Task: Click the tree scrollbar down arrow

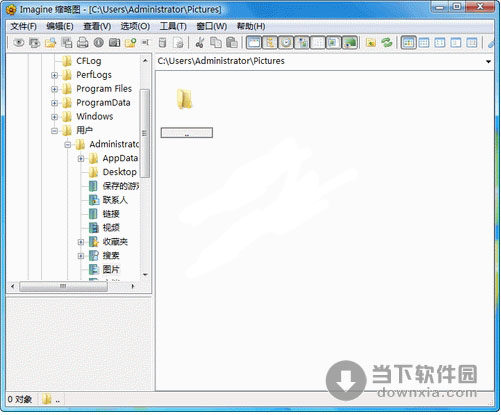Action: tap(145, 275)
